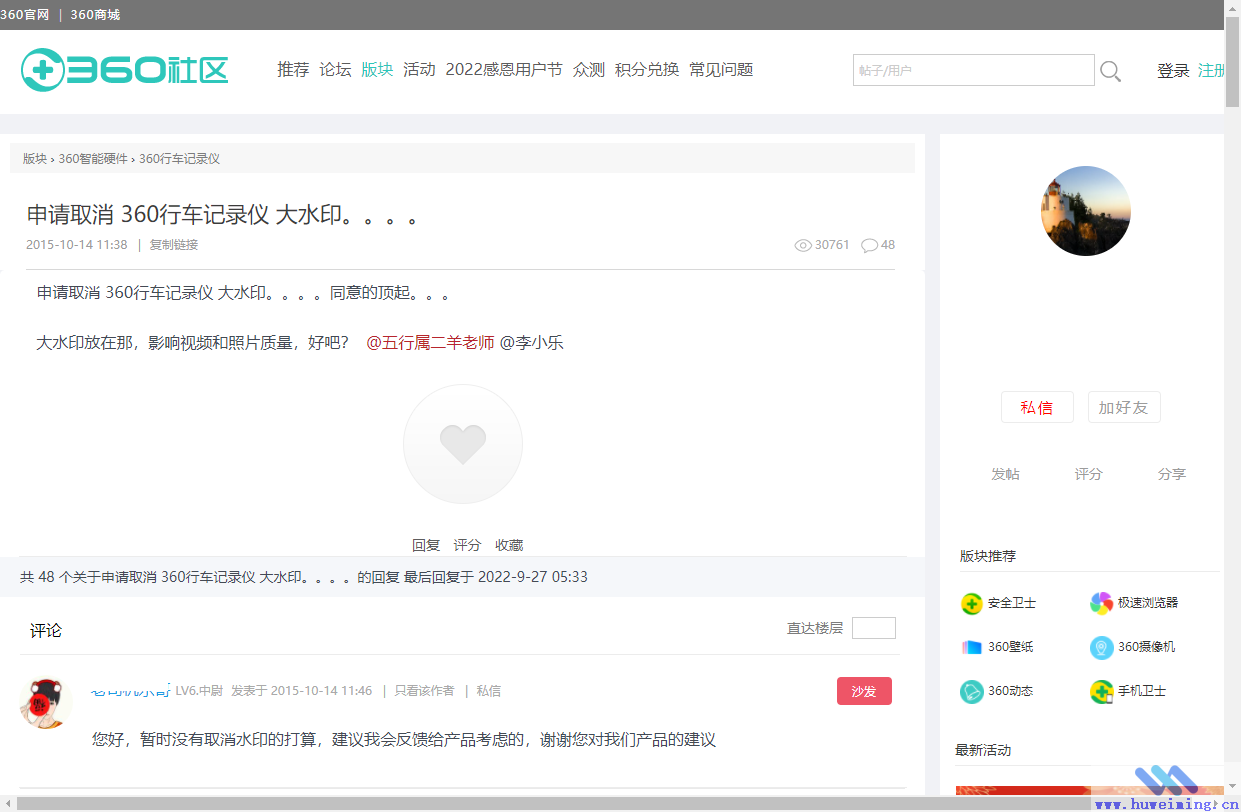The image size is (1241, 812).
Task: Focus the 帖子/用户 search box
Action: coord(974,70)
